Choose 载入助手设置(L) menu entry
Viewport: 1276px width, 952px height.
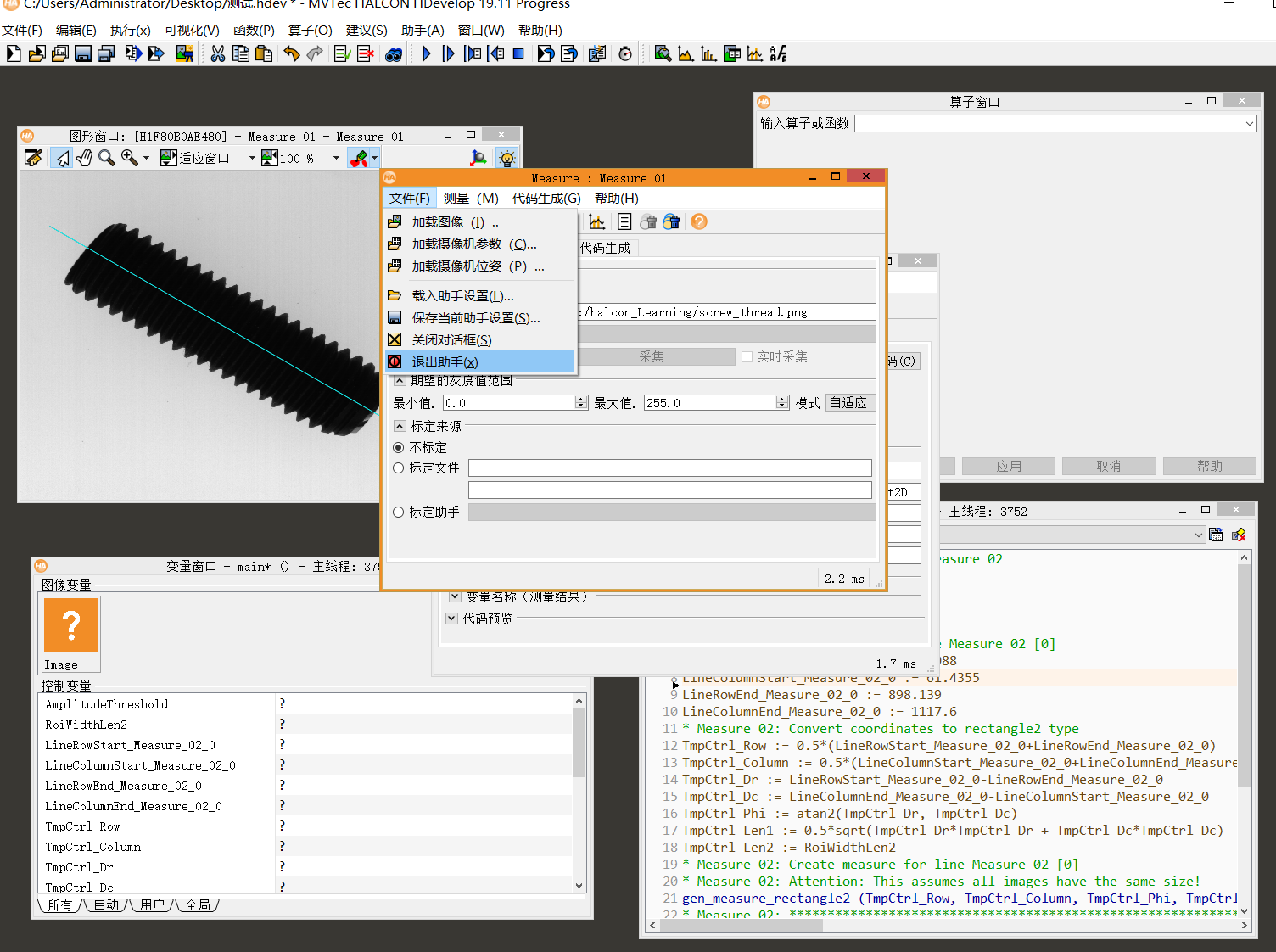click(480, 295)
